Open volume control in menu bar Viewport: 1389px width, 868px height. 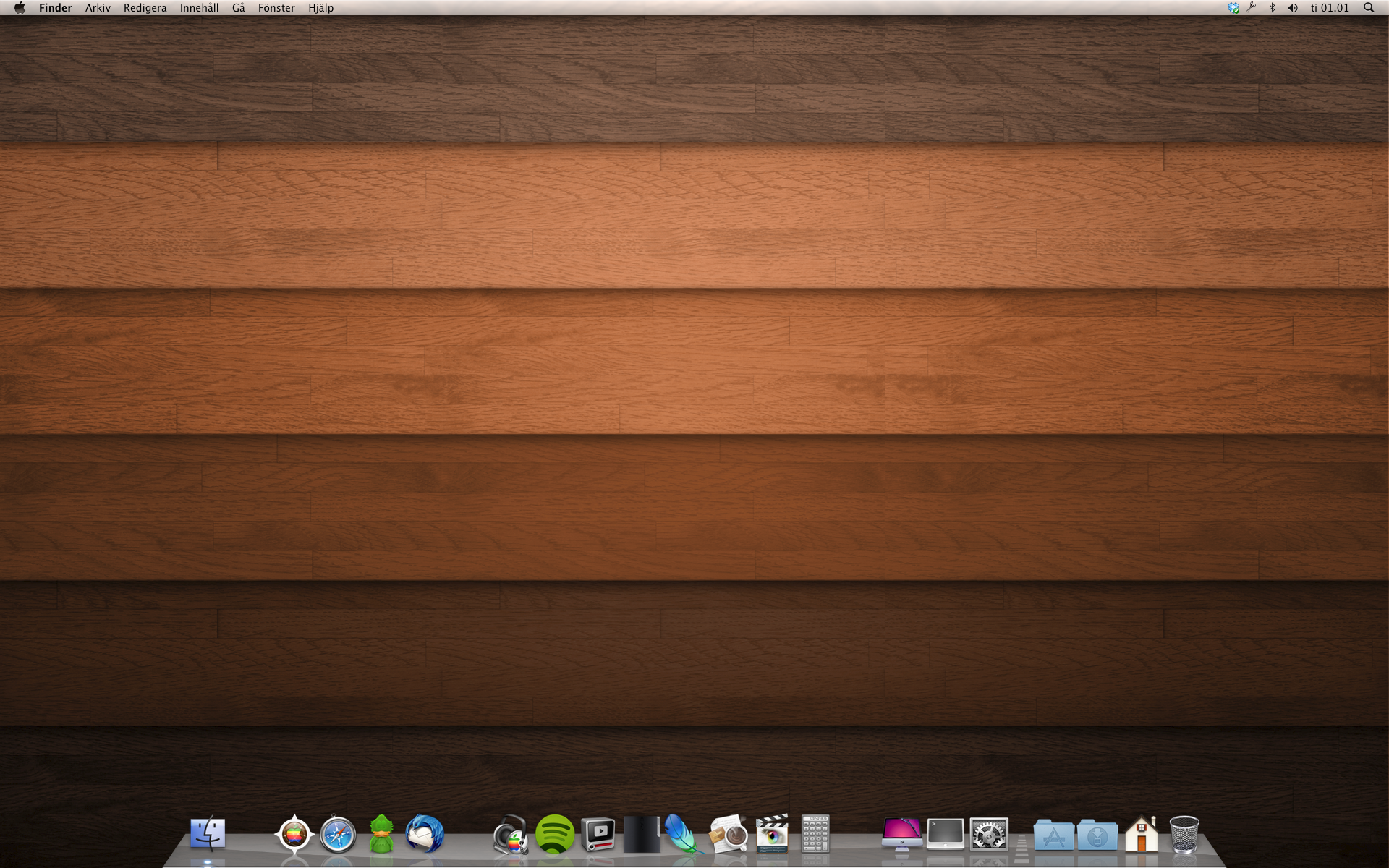coord(1293,8)
